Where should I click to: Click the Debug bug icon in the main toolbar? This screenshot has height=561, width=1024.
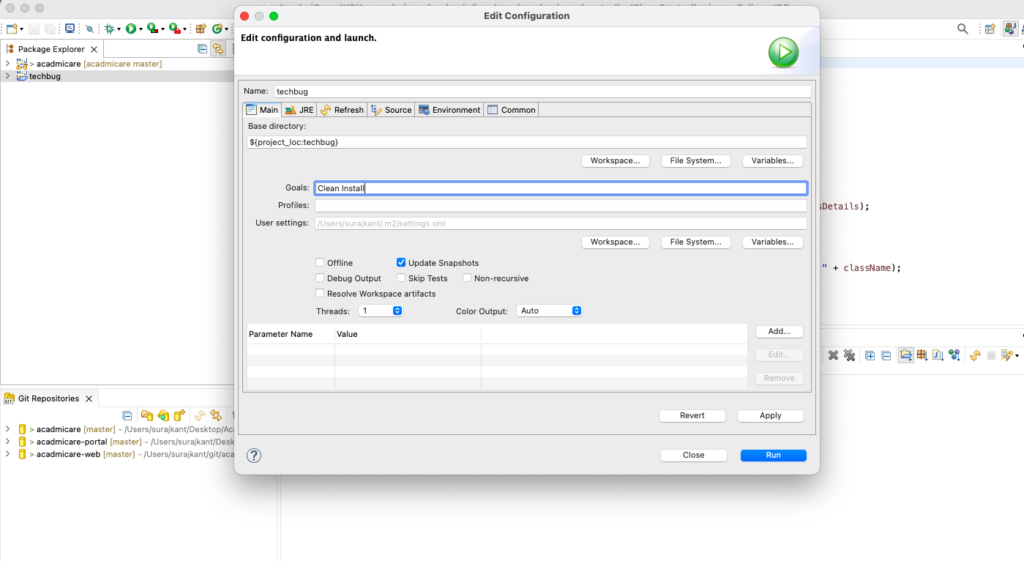tap(109, 29)
